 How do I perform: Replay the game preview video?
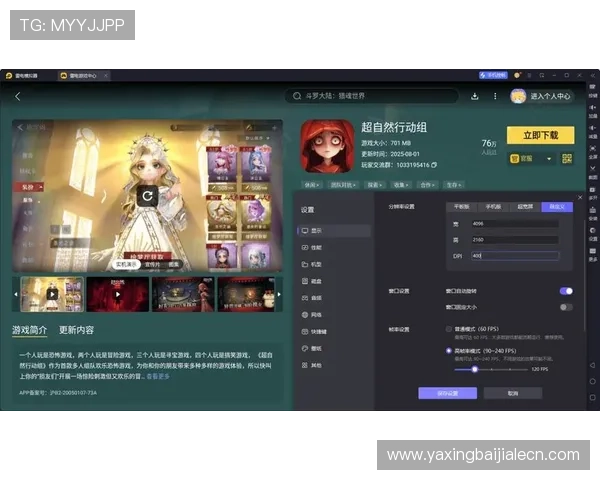point(147,196)
